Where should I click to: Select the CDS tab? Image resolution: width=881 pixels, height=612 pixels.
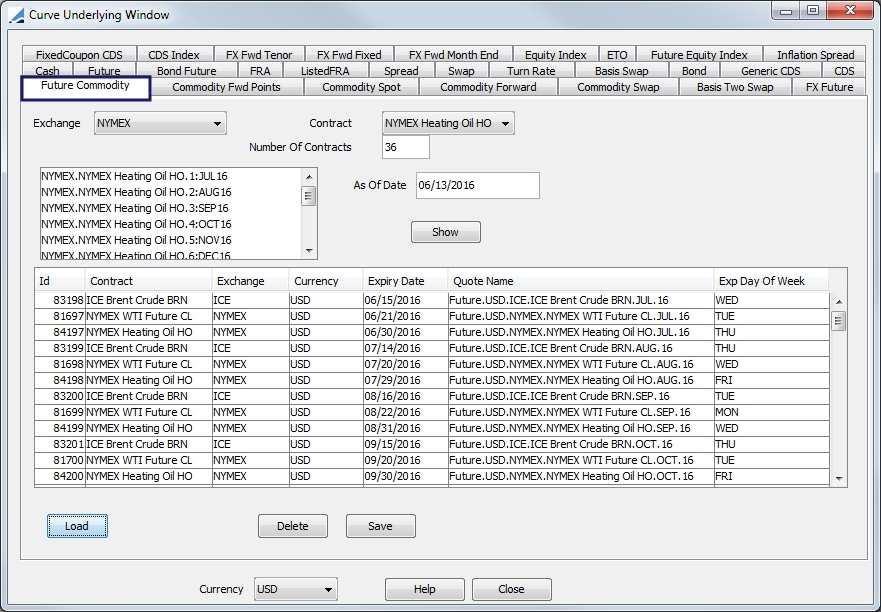[844, 71]
